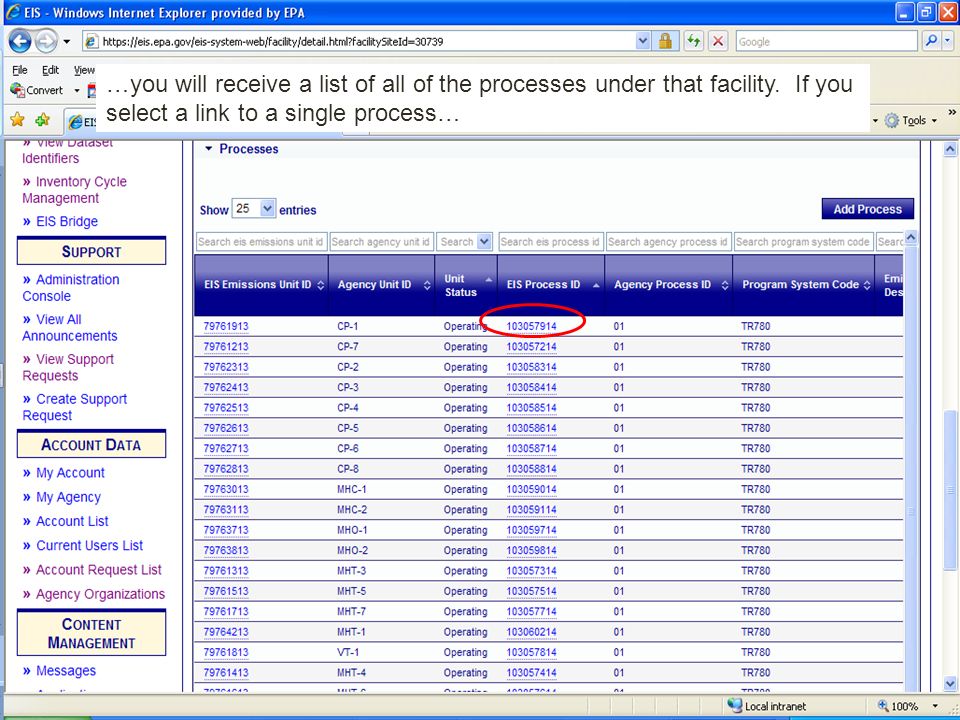This screenshot has height=720, width=960.
Task: Open EIS process ID 103060214 link
Action: click(x=531, y=632)
